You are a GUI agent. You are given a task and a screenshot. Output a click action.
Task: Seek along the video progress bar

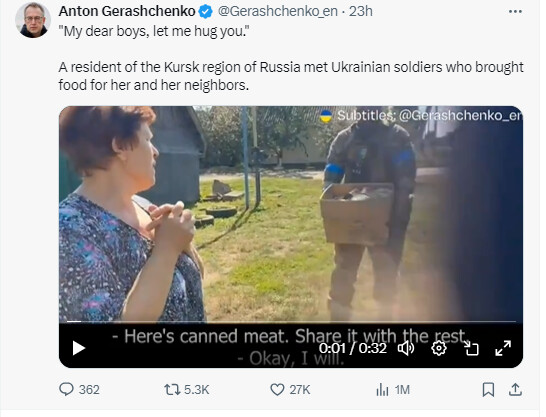coord(291,322)
